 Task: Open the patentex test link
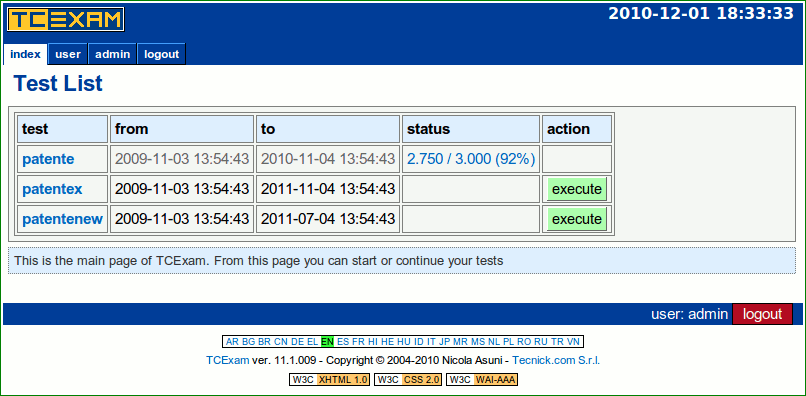52,189
